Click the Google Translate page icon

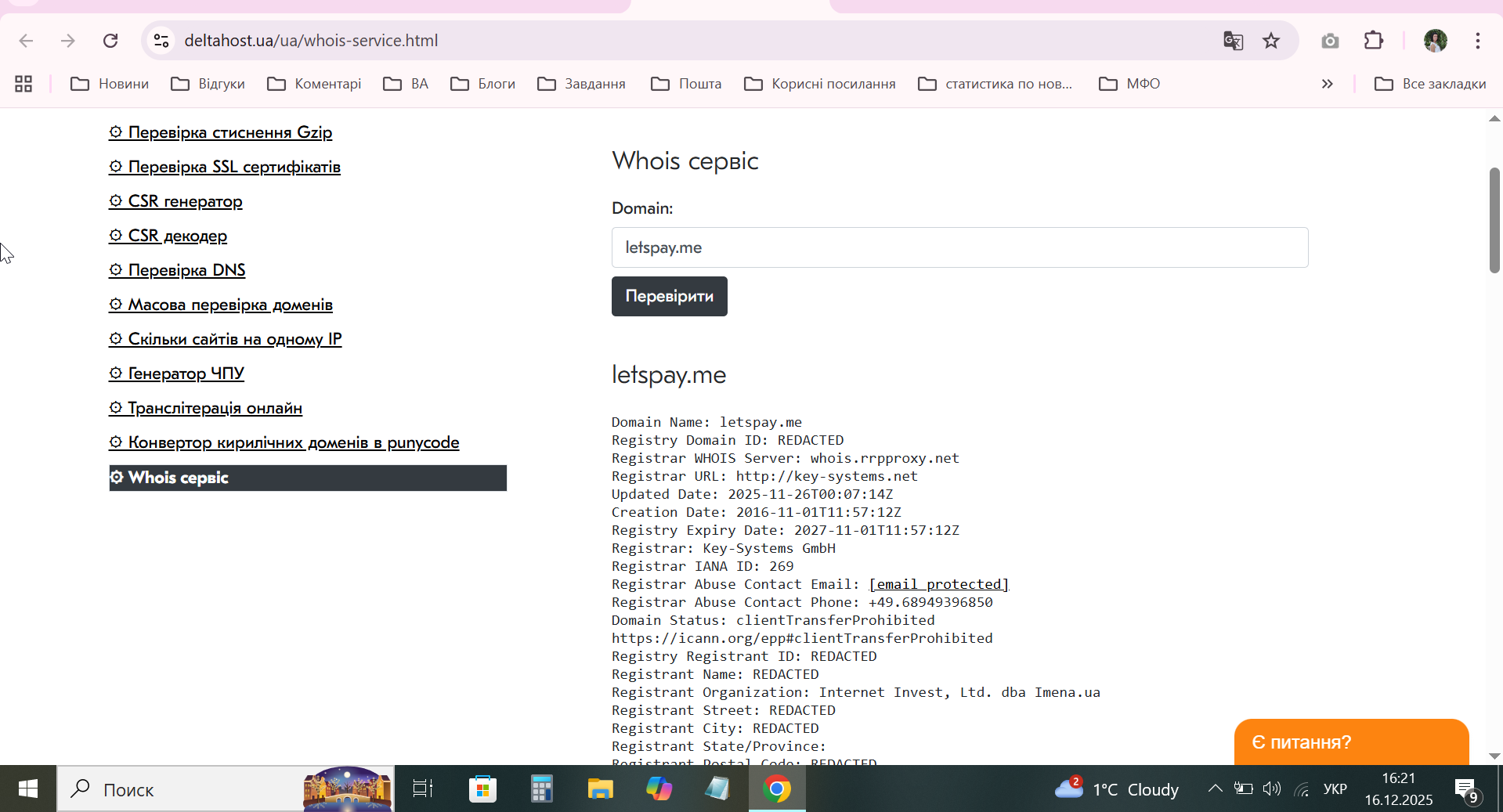coord(1233,41)
